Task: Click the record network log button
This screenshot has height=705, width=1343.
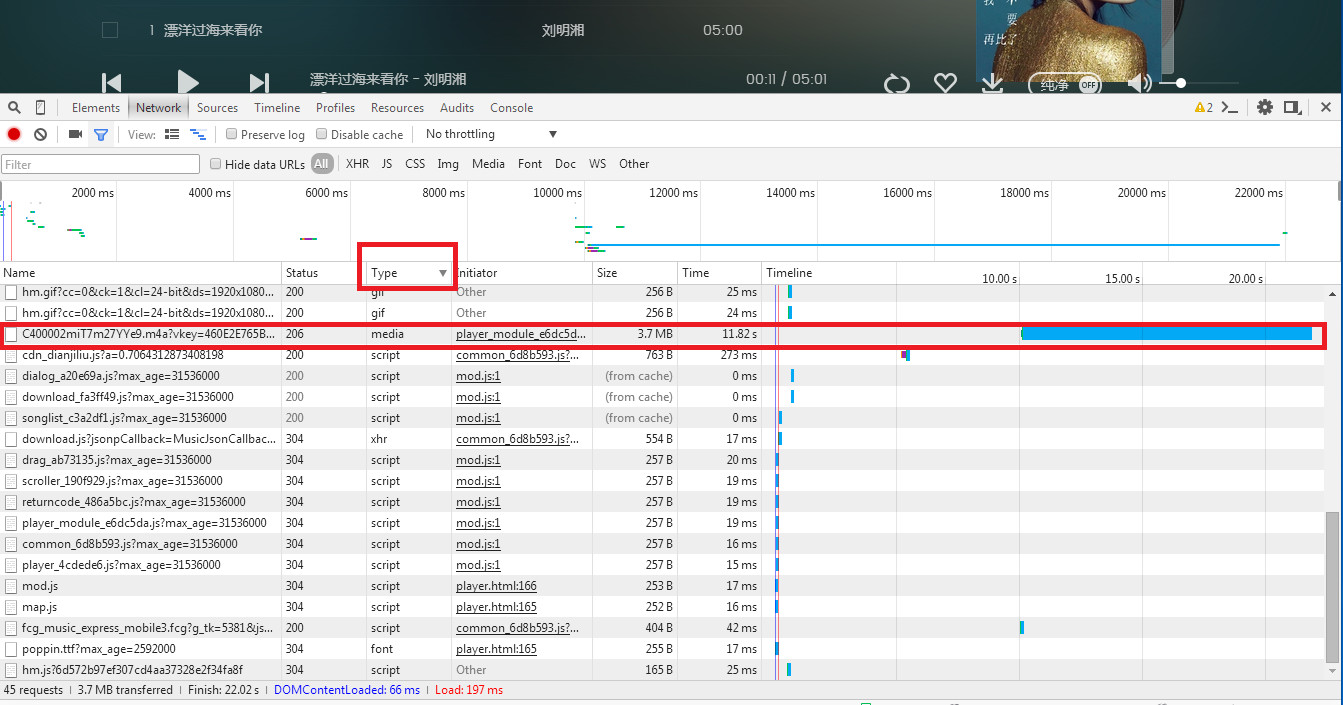Action: pyautogui.click(x=14, y=134)
